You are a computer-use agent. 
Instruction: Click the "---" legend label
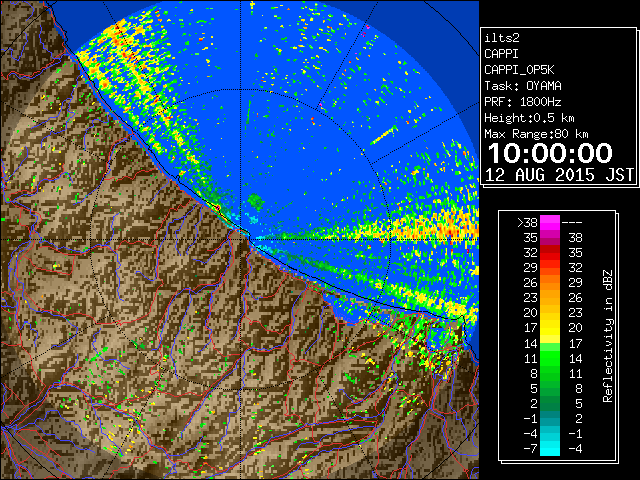572,223
